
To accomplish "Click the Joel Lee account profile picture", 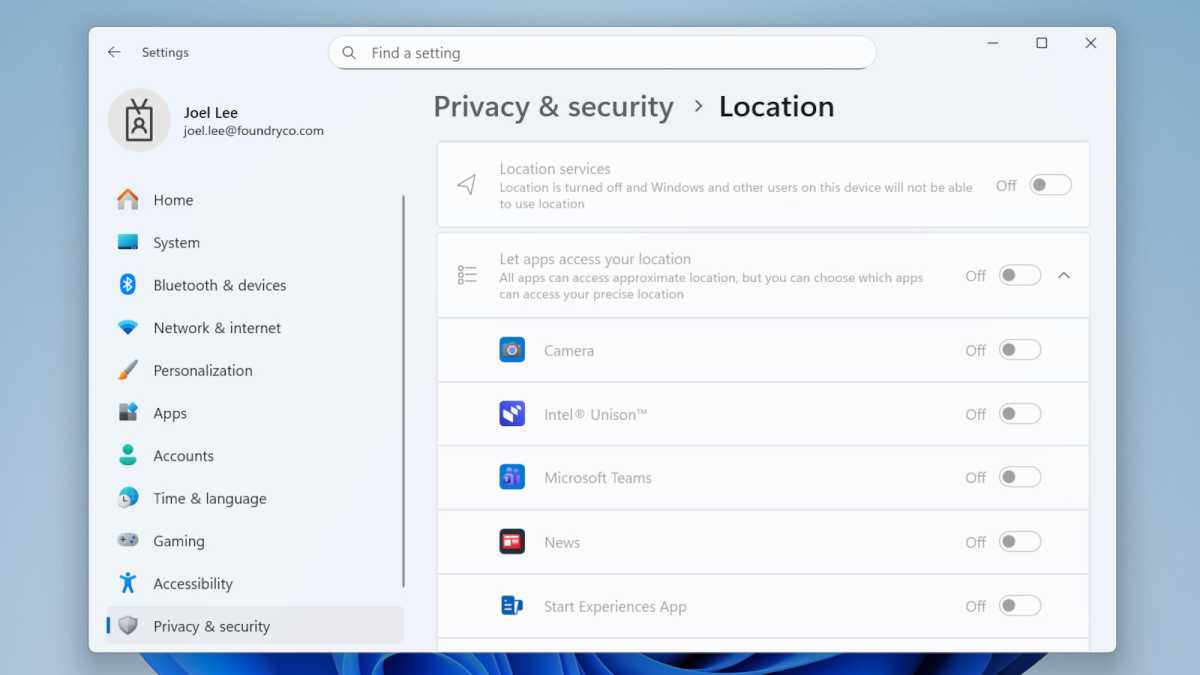I will 139,120.
